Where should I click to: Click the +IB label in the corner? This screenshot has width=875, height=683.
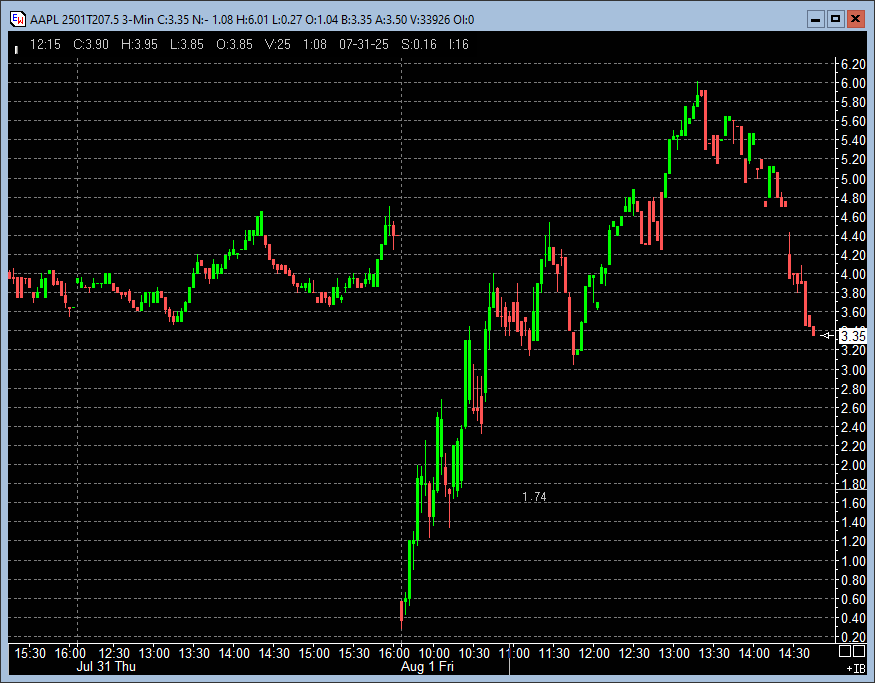(x=855, y=668)
